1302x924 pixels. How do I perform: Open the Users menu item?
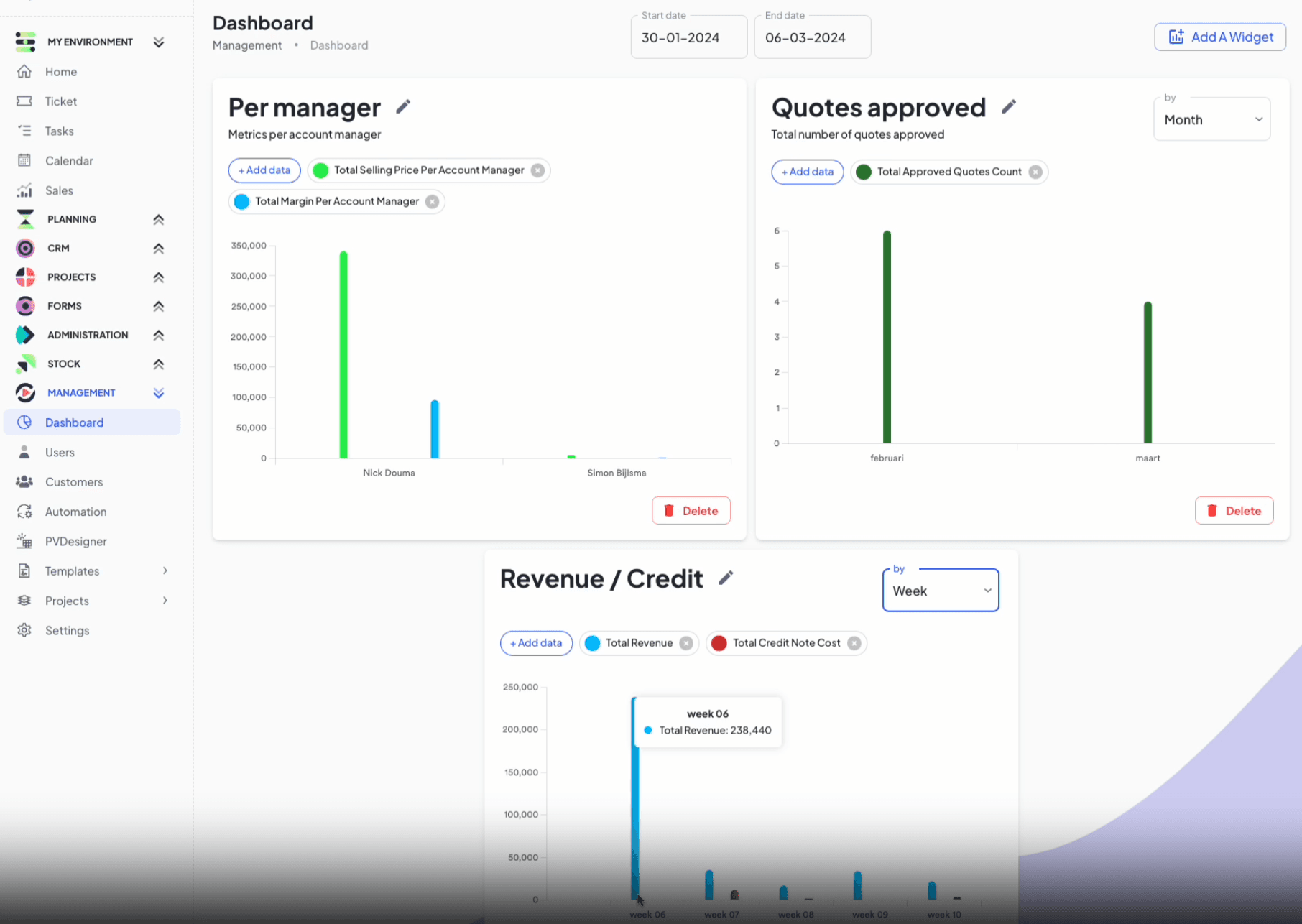point(60,453)
